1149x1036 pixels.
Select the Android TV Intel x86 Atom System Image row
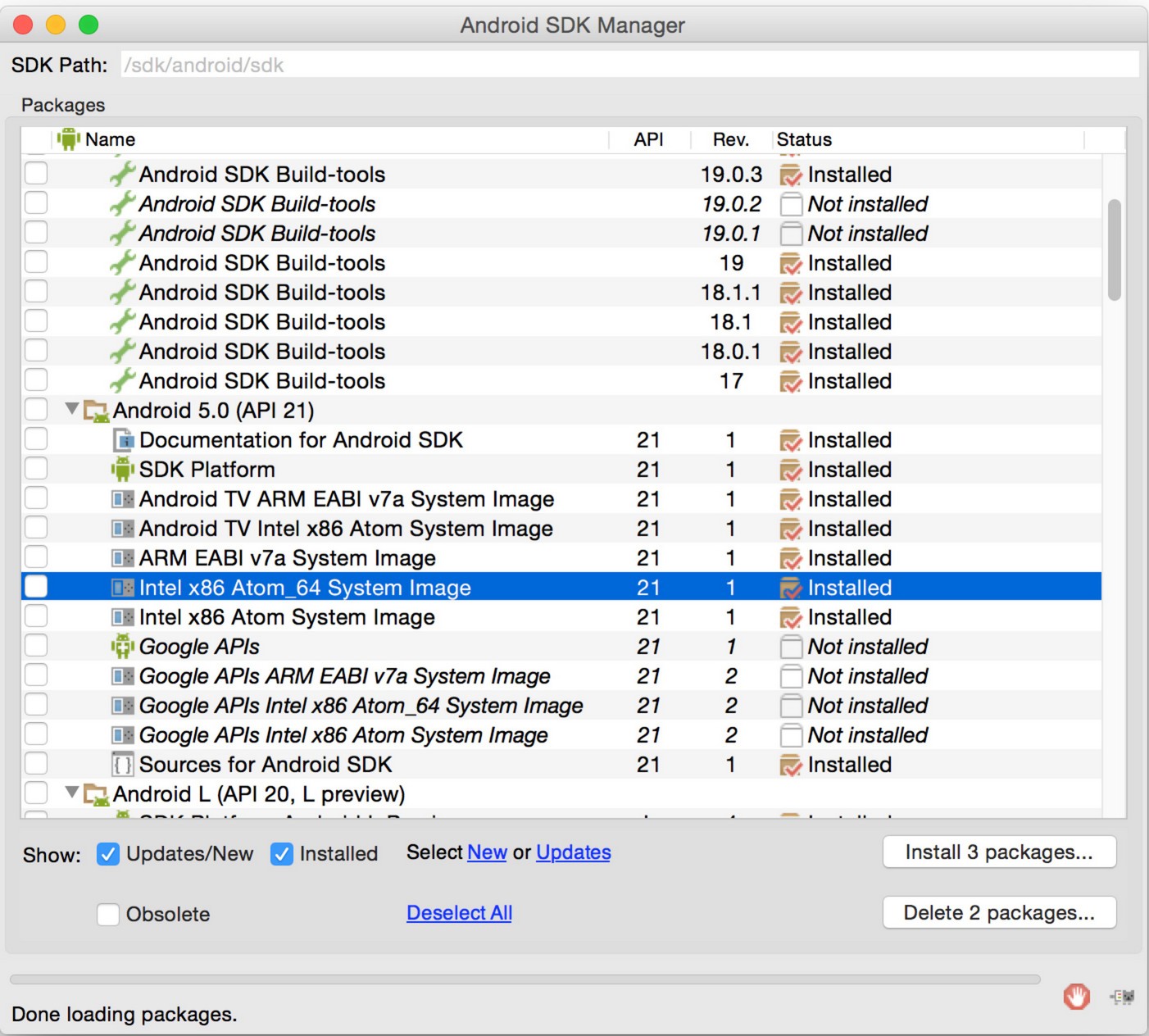(x=561, y=529)
